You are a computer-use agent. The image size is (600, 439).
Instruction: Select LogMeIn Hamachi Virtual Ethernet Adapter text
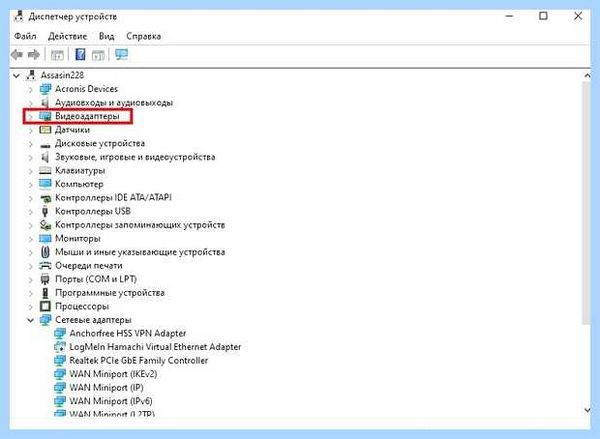coord(155,347)
